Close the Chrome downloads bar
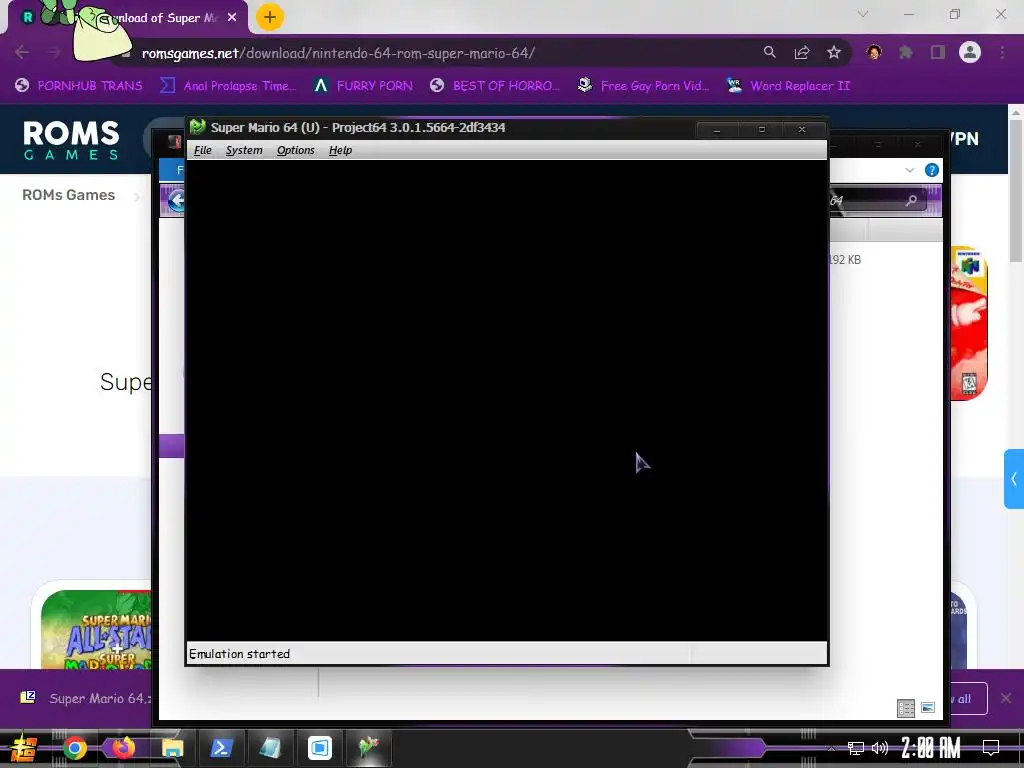1024x768 pixels. [1006, 699]
